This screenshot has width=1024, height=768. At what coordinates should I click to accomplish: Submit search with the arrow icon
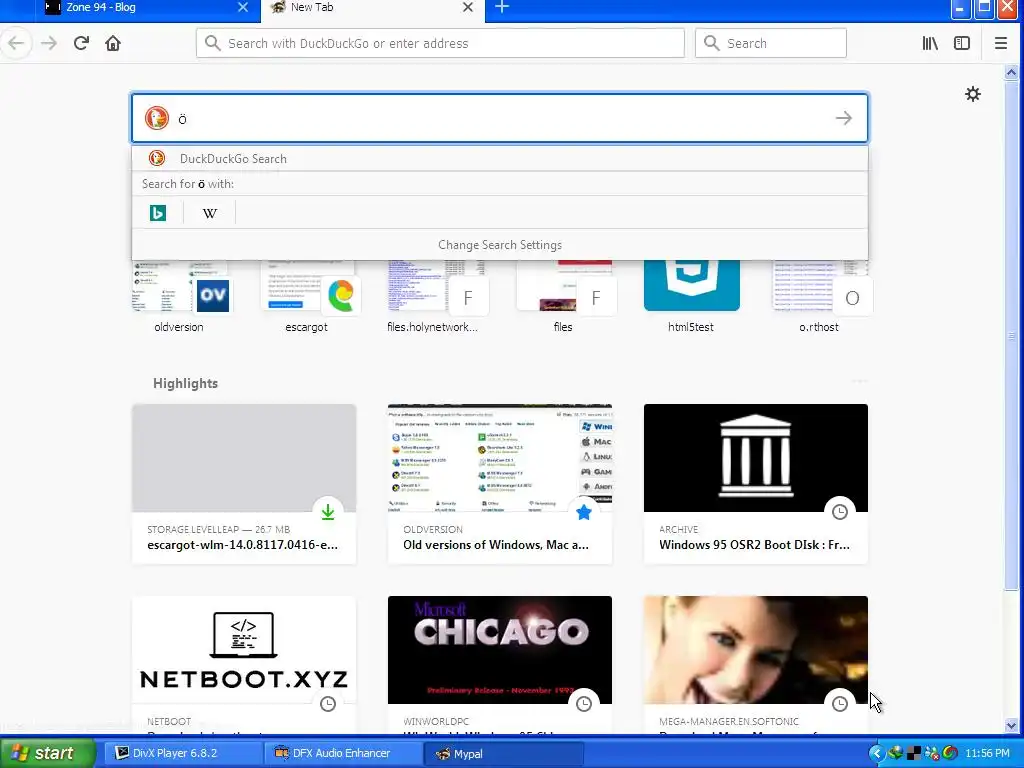[x=844, y=118]
